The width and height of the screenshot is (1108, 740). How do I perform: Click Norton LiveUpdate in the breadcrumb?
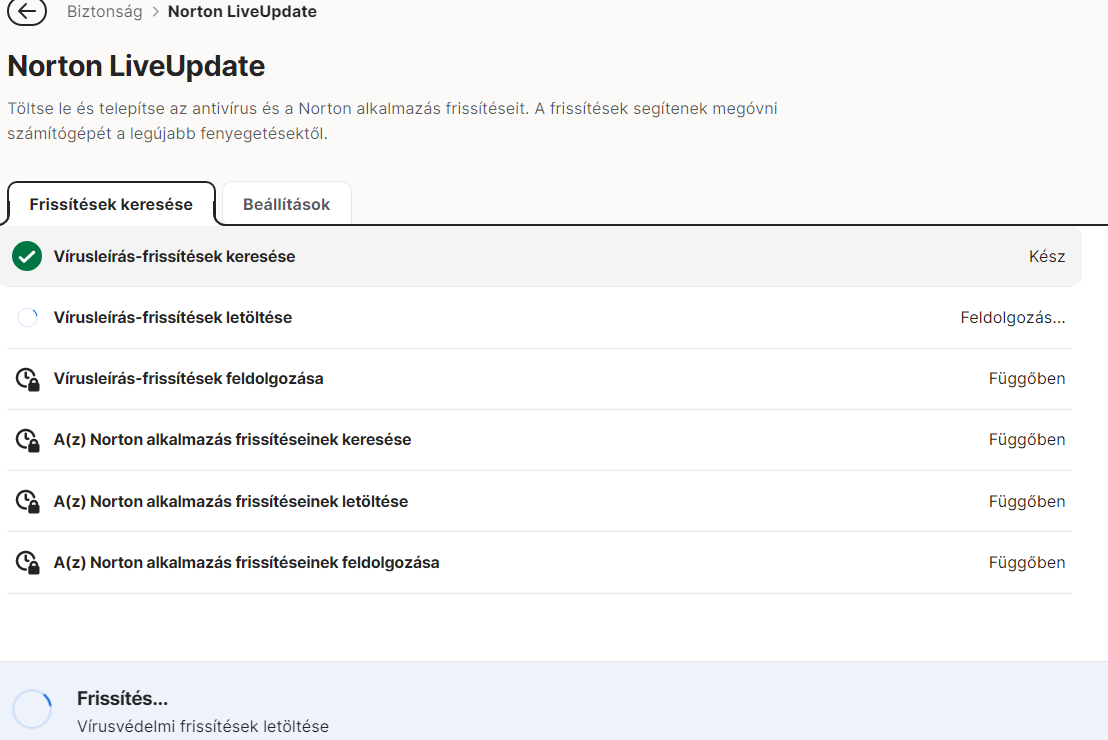[x=242, y=12]
